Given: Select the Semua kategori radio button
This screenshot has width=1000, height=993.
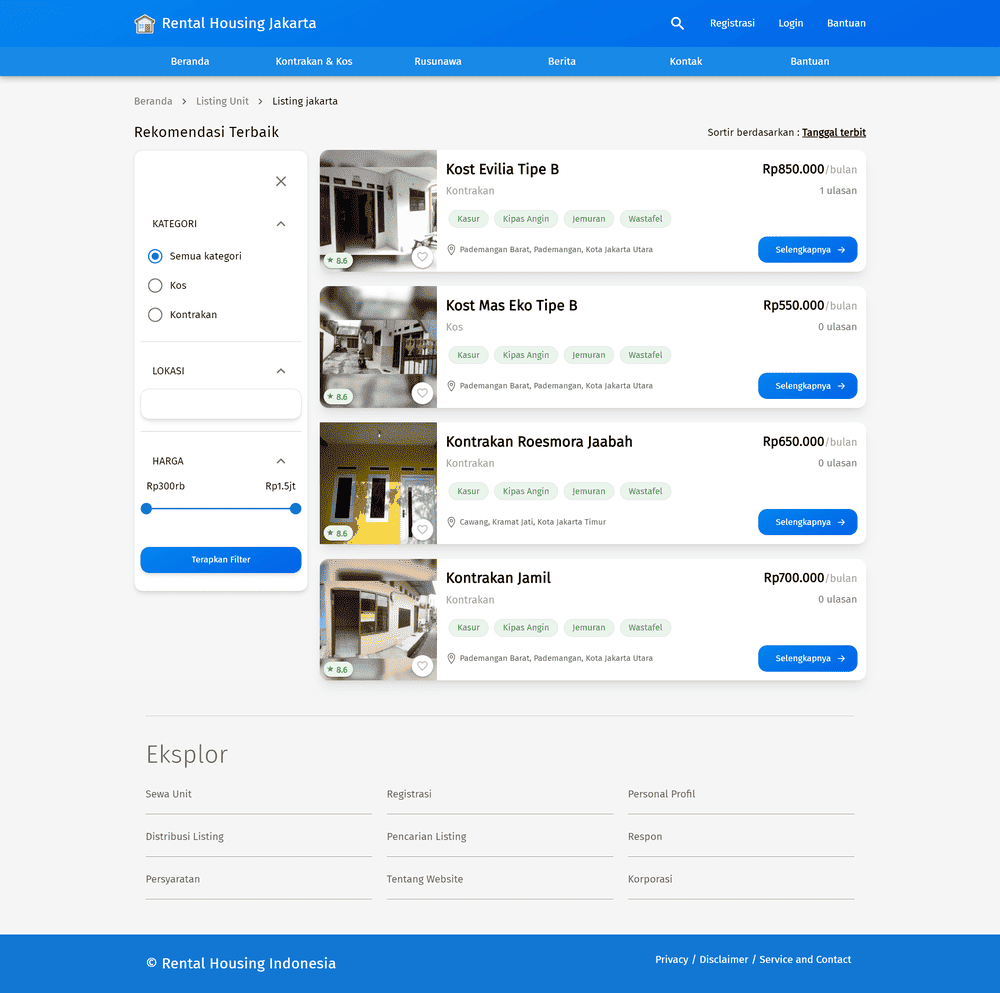Looking at the screenshot, I should pyautogui.click(x=155, y=256).
